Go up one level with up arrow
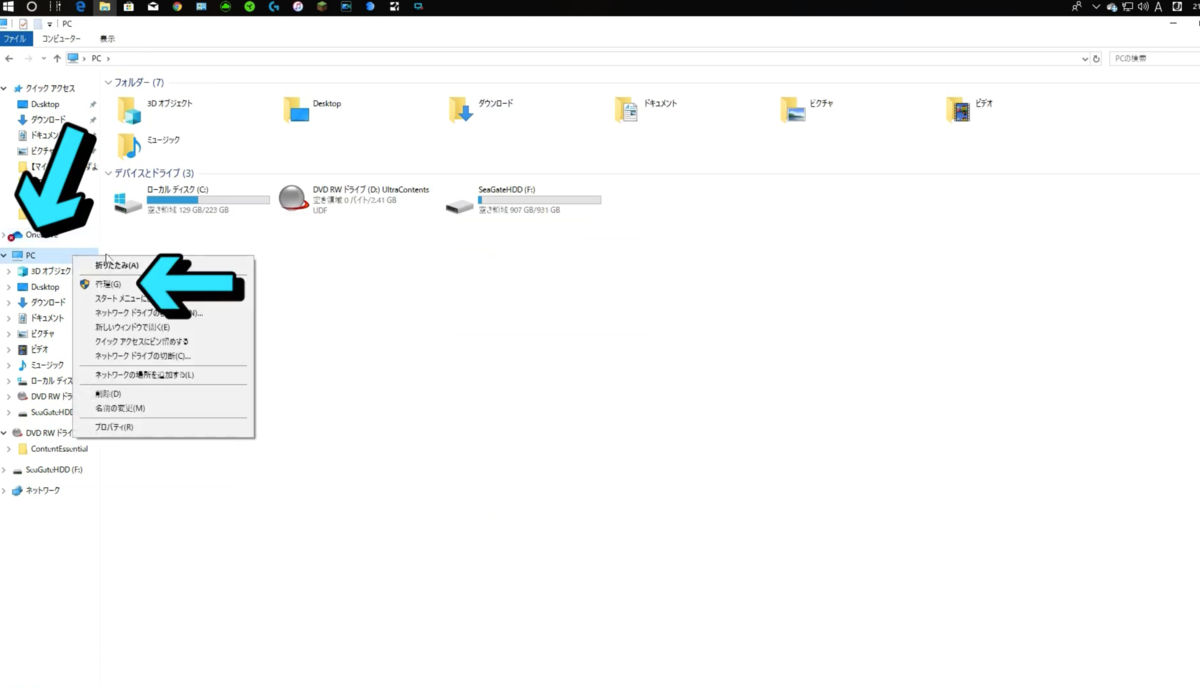Screen dimensions: 1200x688 (57, 59)
